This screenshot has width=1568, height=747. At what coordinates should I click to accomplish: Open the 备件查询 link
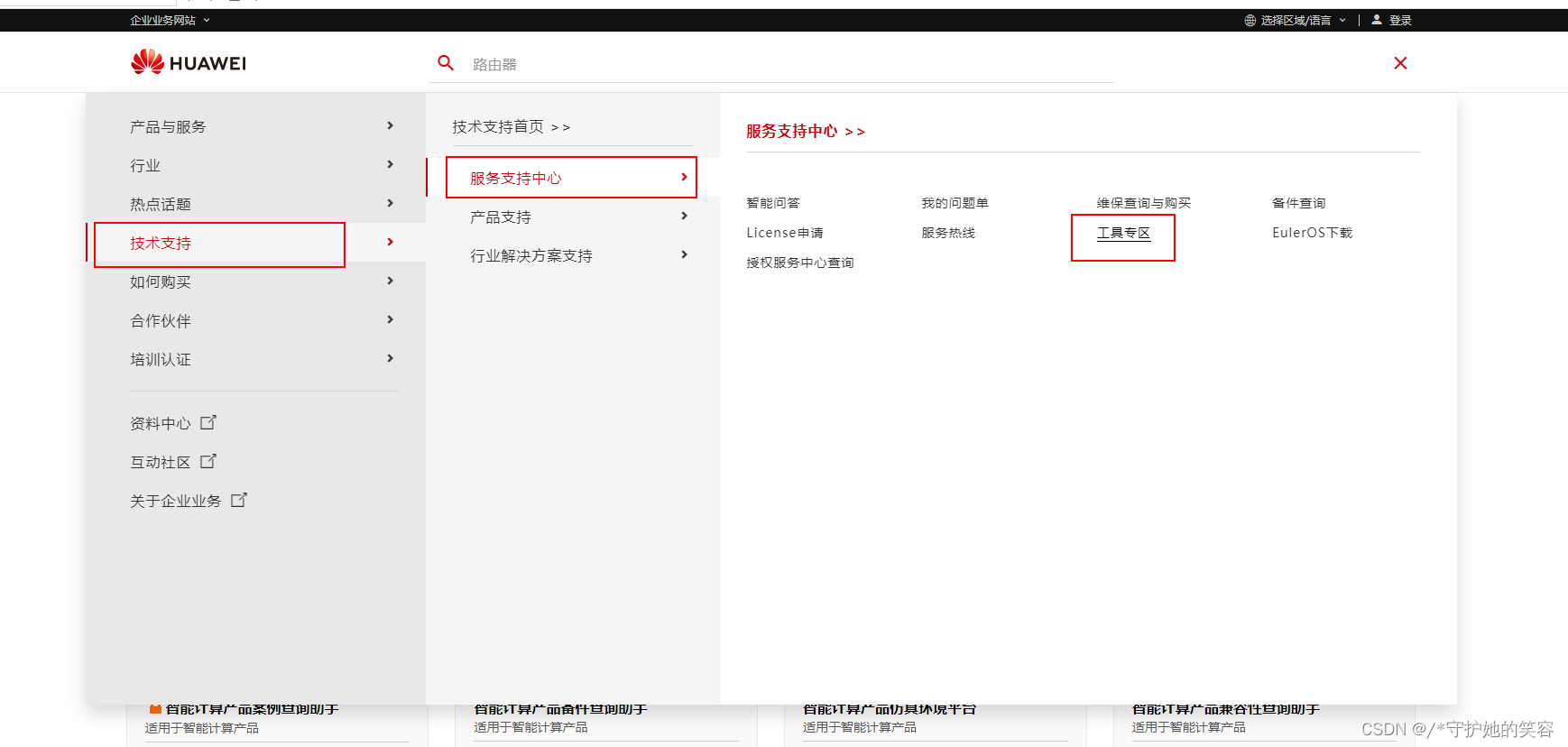tap(1299, 203)
